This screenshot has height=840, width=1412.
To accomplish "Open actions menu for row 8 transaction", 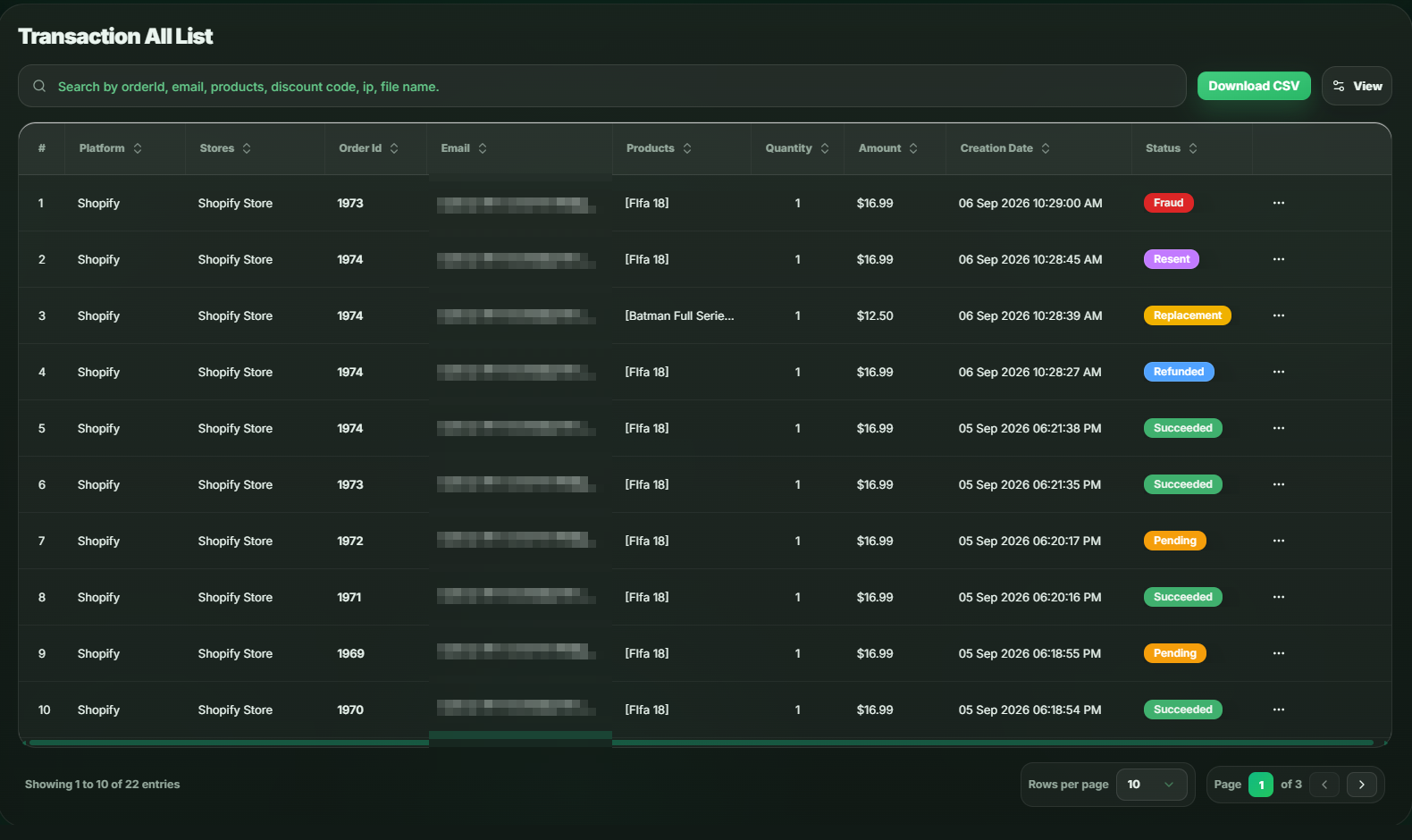I will click(x=1279, y=597).
